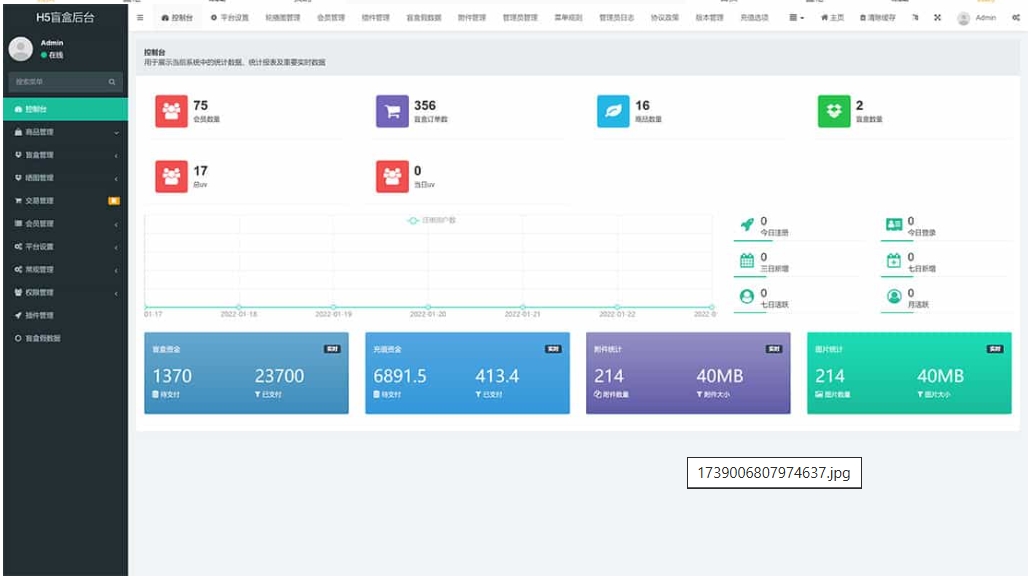Image resolution: width=1031 pixels, height=580 pixels.
Task: Go to 主页 link in top bar
Action: [832, 18]
